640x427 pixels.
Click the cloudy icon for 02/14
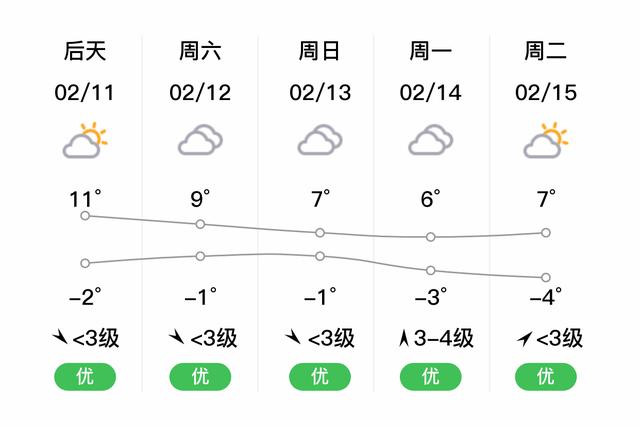click(x=431, y=140)
